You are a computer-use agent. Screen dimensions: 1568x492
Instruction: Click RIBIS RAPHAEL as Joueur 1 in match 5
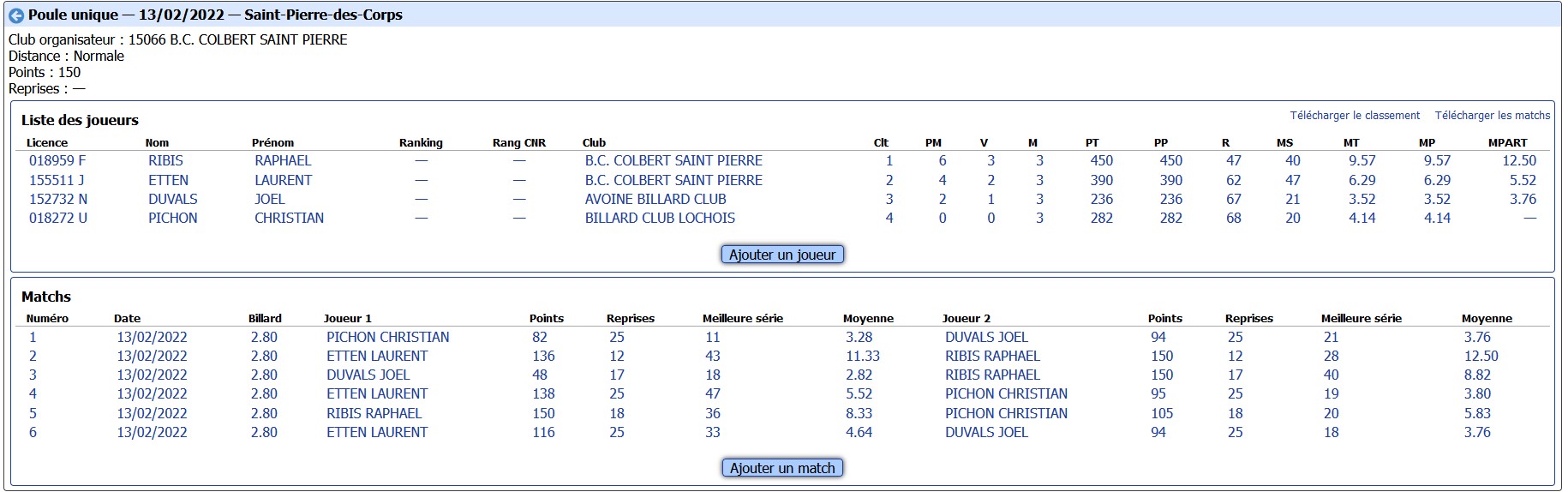click(x=374, y=413)
